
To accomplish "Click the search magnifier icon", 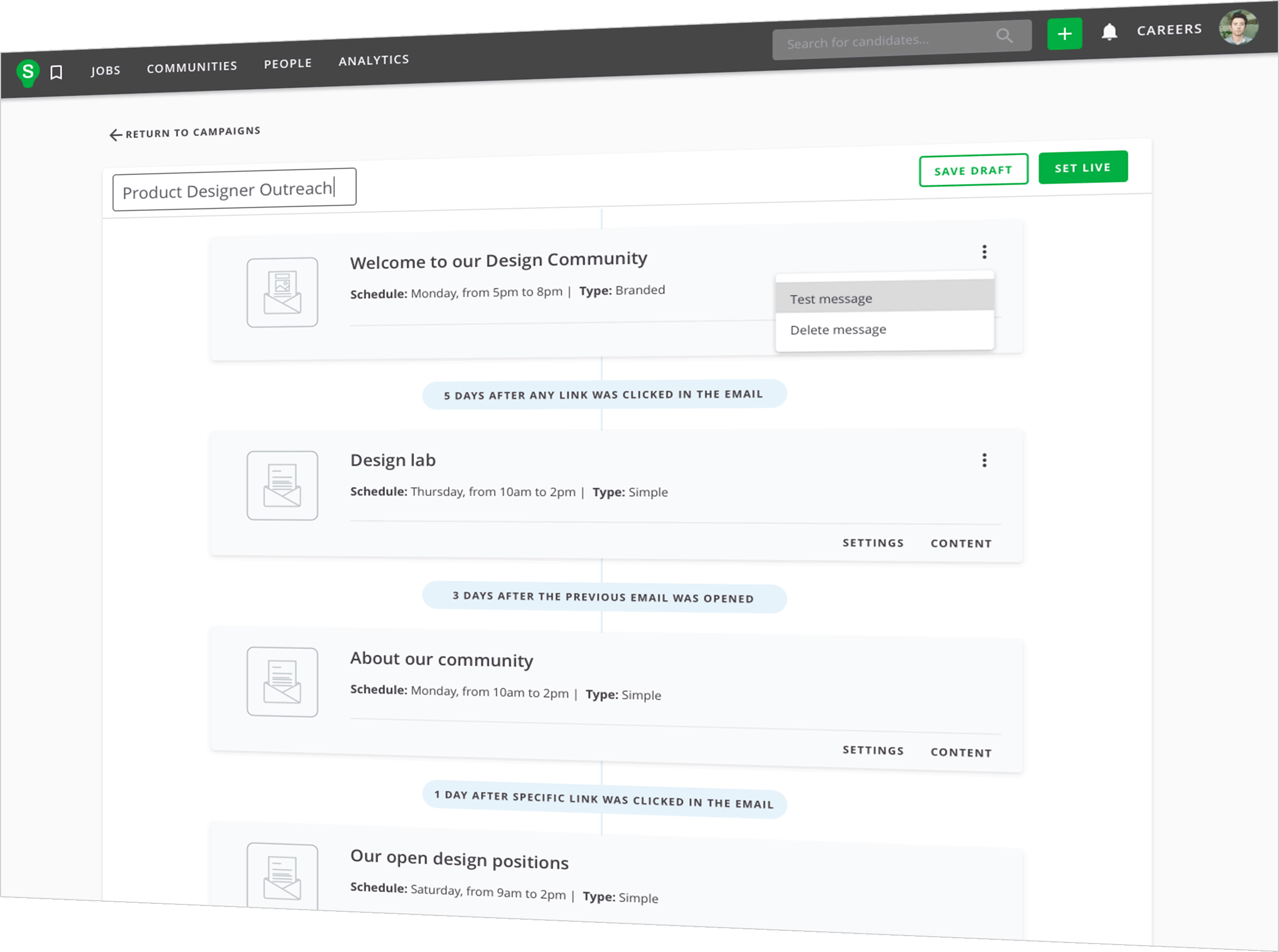I will (x=1004, y=36).
